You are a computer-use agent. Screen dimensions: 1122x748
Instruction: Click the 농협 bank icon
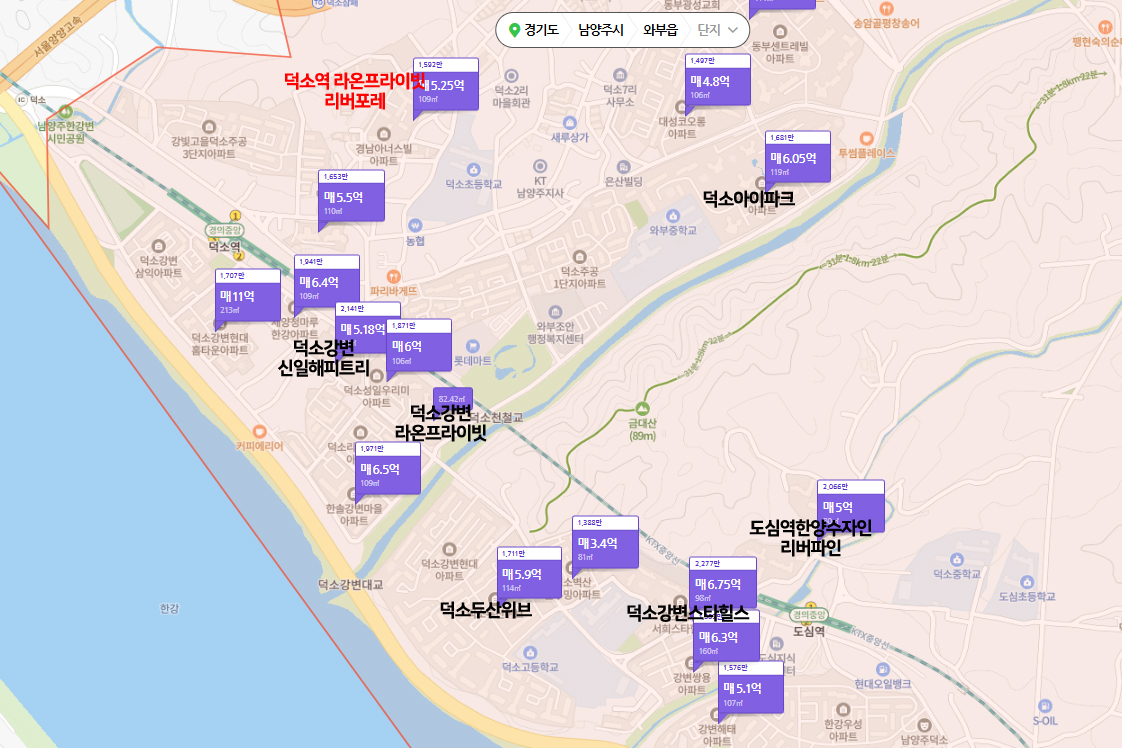tap(415, 226)
